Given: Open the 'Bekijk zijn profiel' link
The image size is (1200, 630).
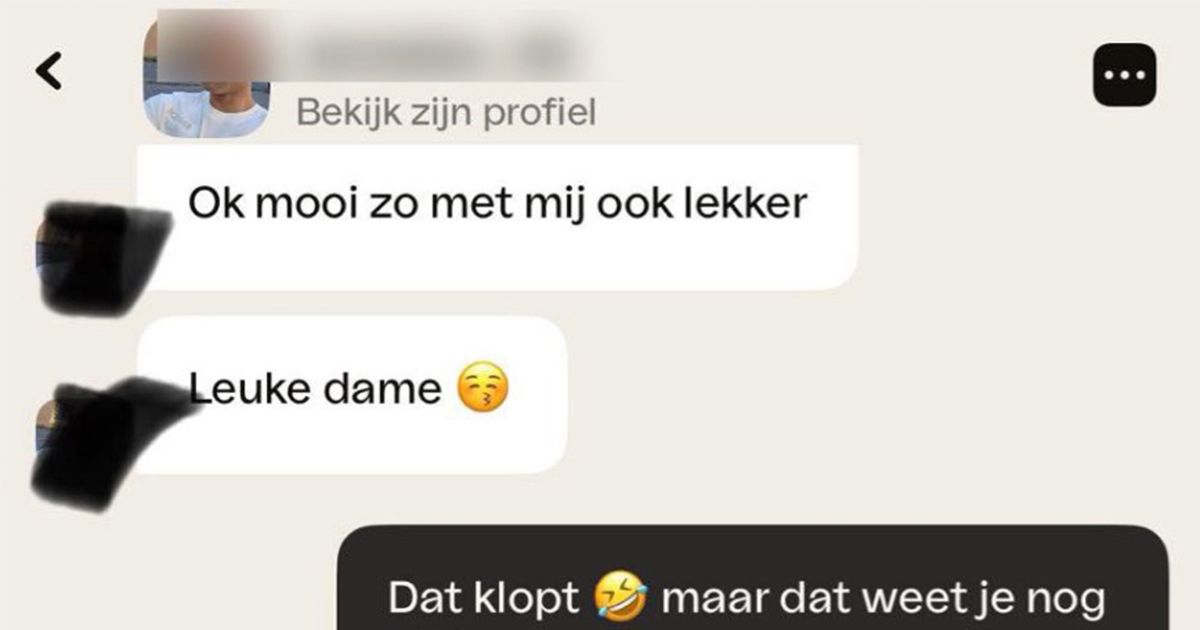Looking at the screenshot, I should coord(446,113).
